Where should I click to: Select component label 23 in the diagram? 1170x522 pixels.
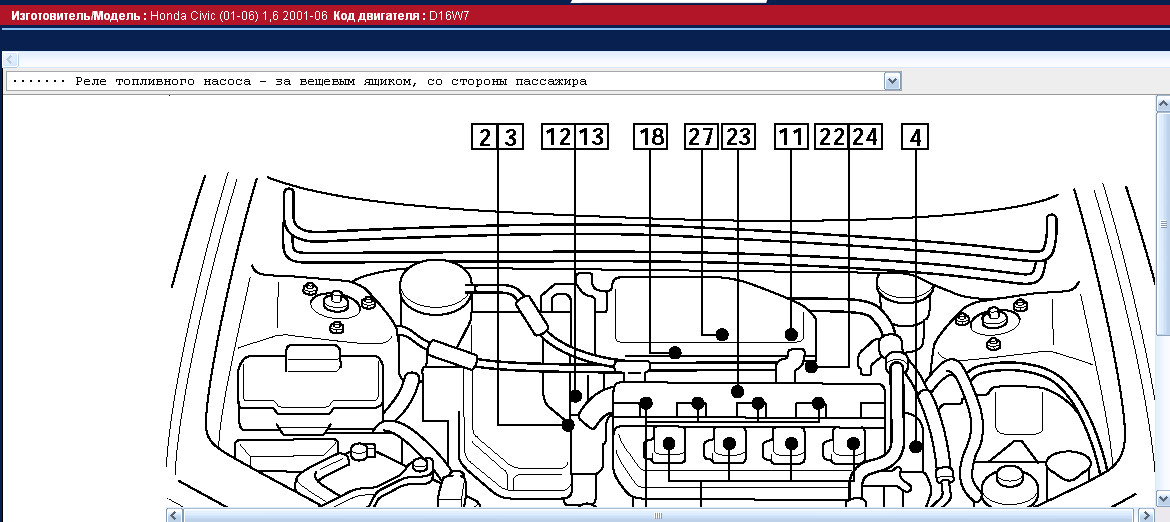coord(737,136)
